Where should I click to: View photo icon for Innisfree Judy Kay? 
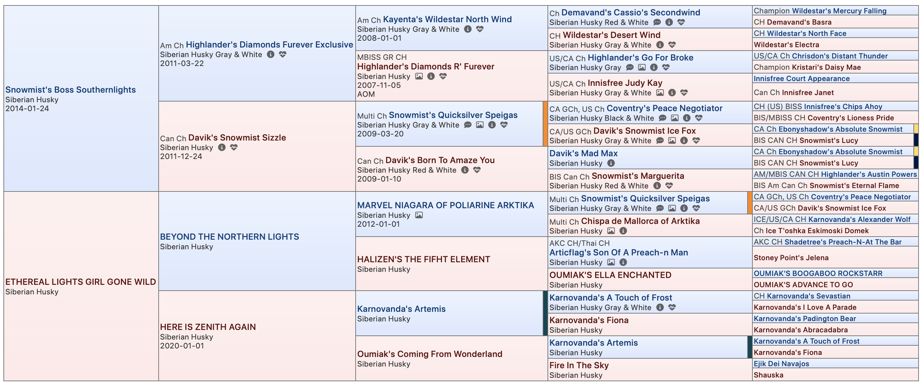pos(660,92)
